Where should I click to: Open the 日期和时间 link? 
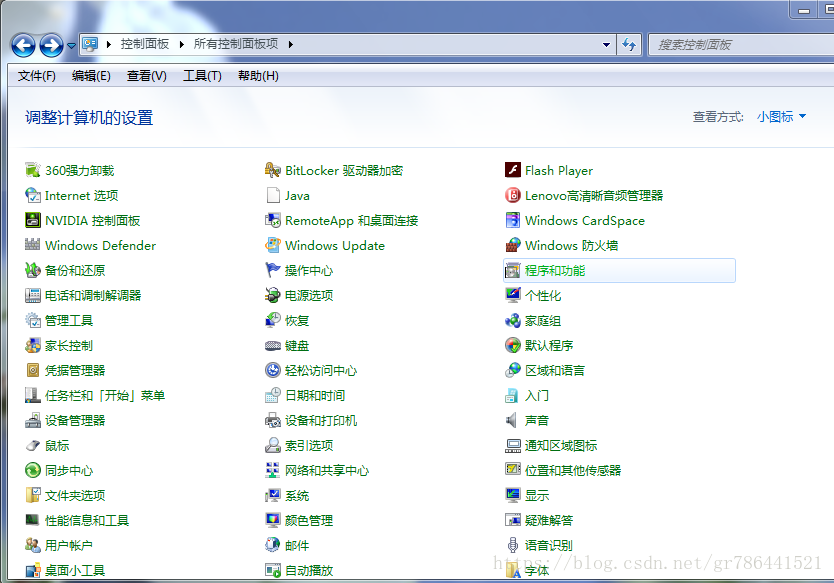(x=315, y=395)
